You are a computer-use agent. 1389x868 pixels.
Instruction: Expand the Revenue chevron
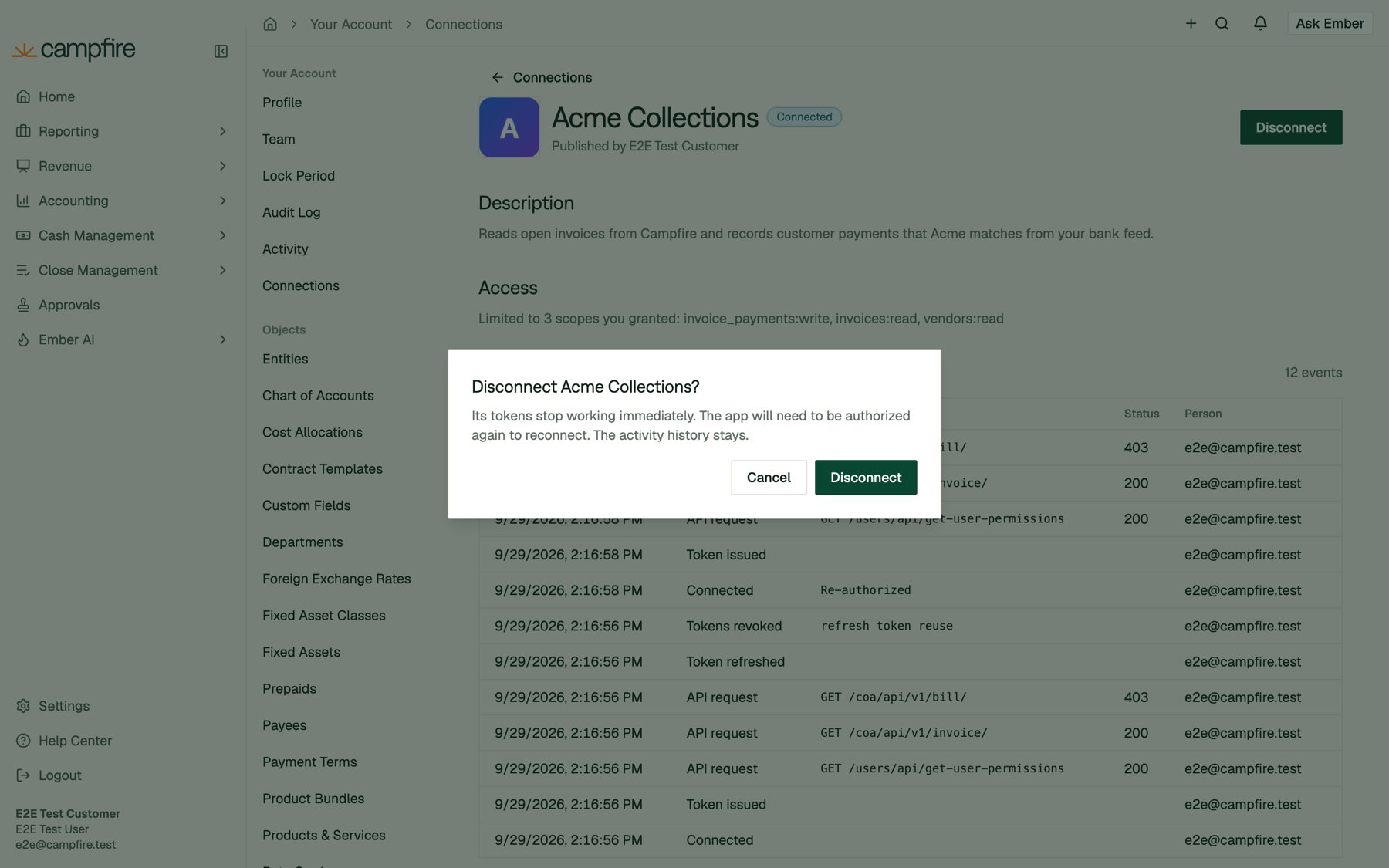click(x=222, y=166)
